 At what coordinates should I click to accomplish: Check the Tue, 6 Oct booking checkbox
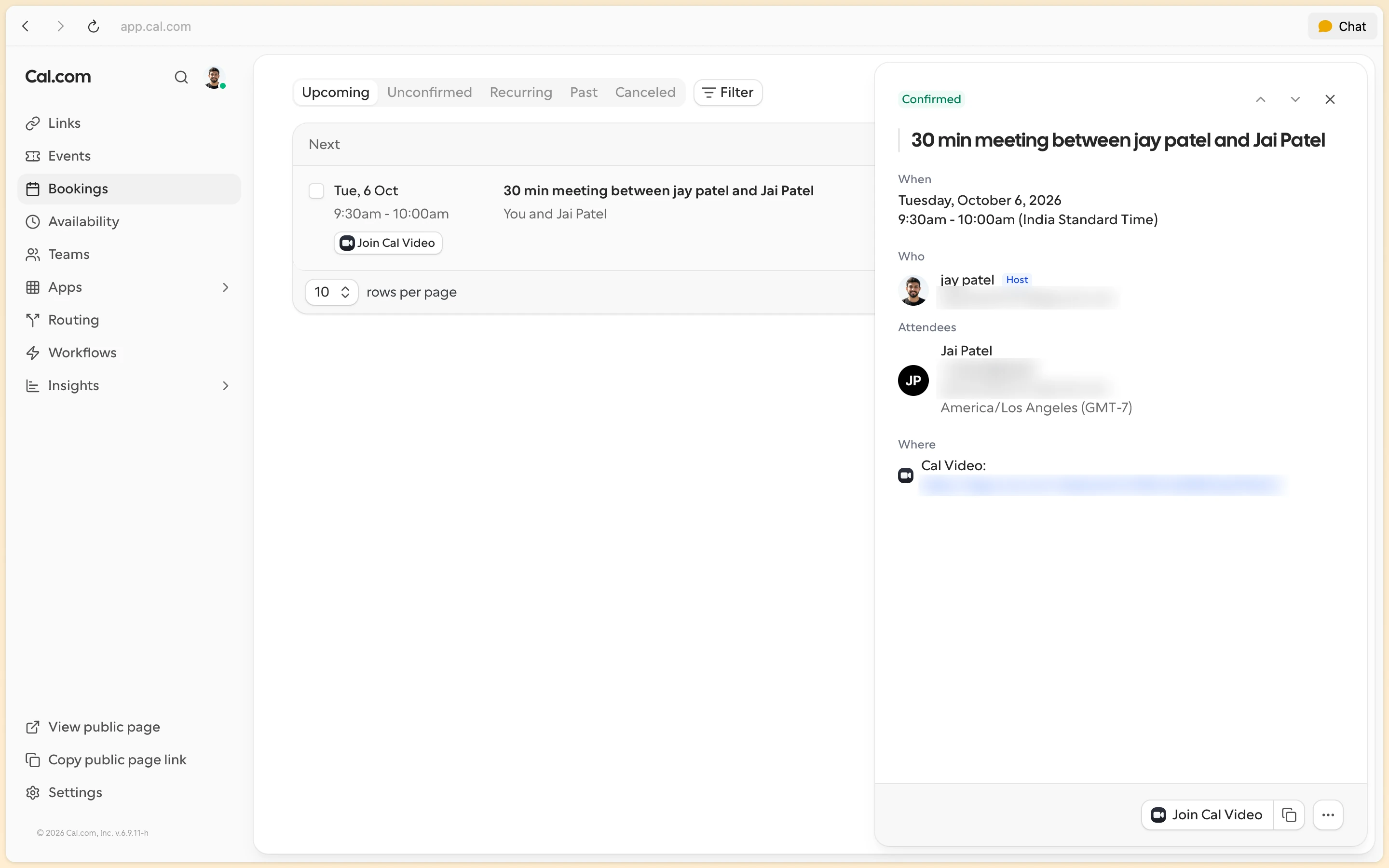tap(316, 190)
